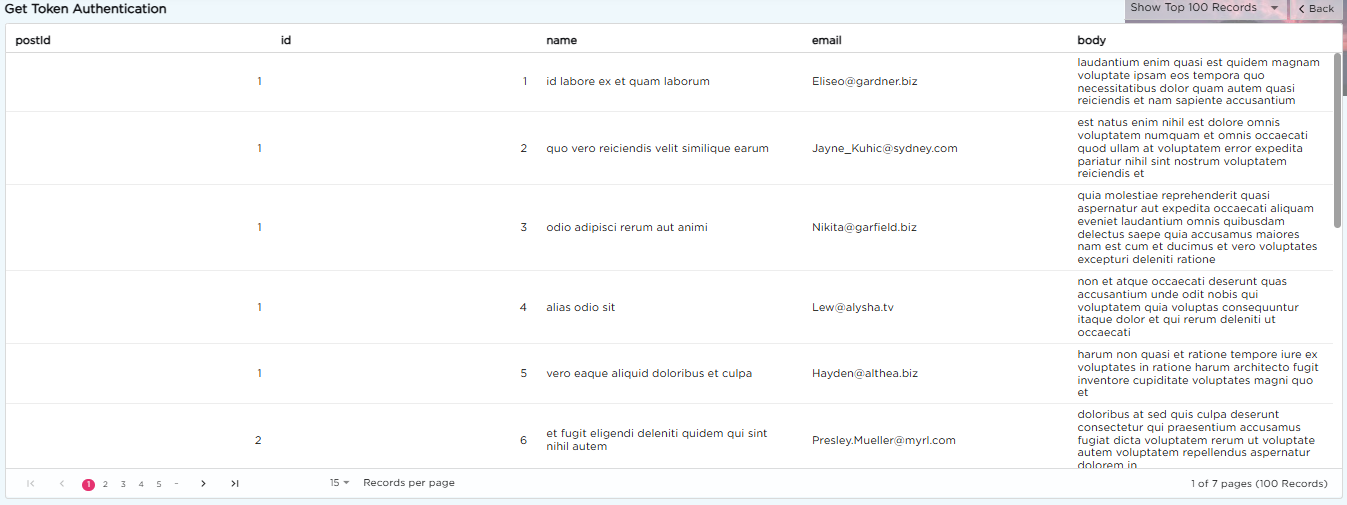Go to page 3
Viewport: 1347px width, 505px height.
[x=123, y=484]
